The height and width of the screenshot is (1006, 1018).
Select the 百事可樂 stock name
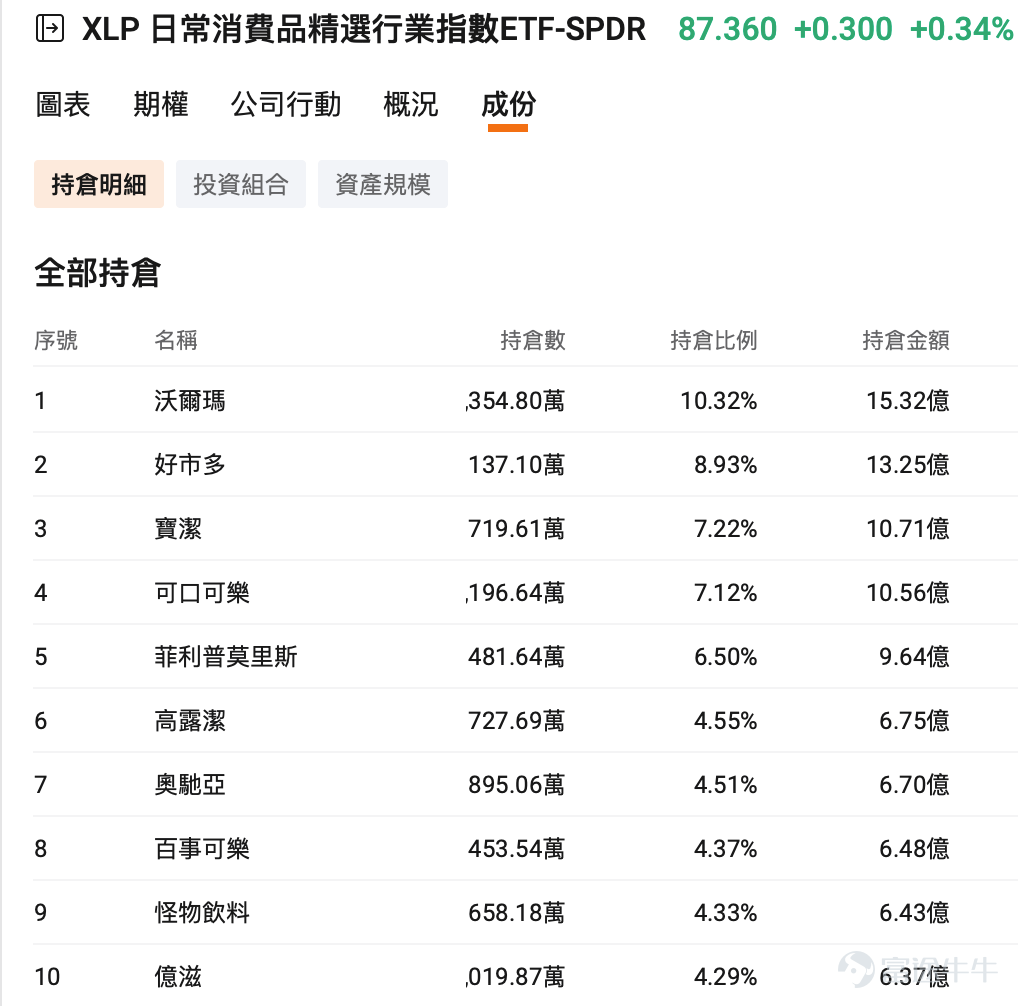(x=202, y=849)
